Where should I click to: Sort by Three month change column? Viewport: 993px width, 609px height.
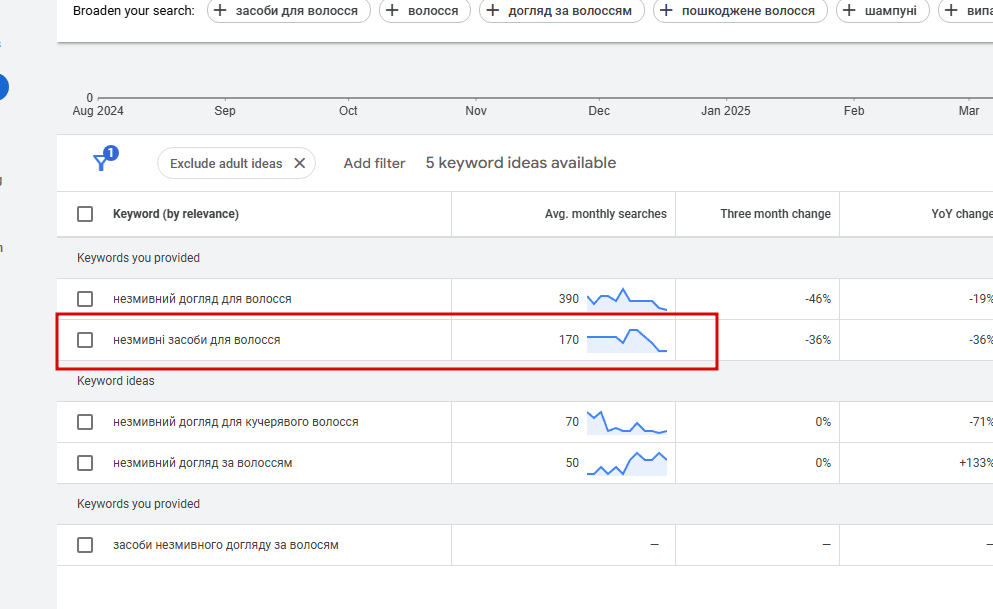775,214
